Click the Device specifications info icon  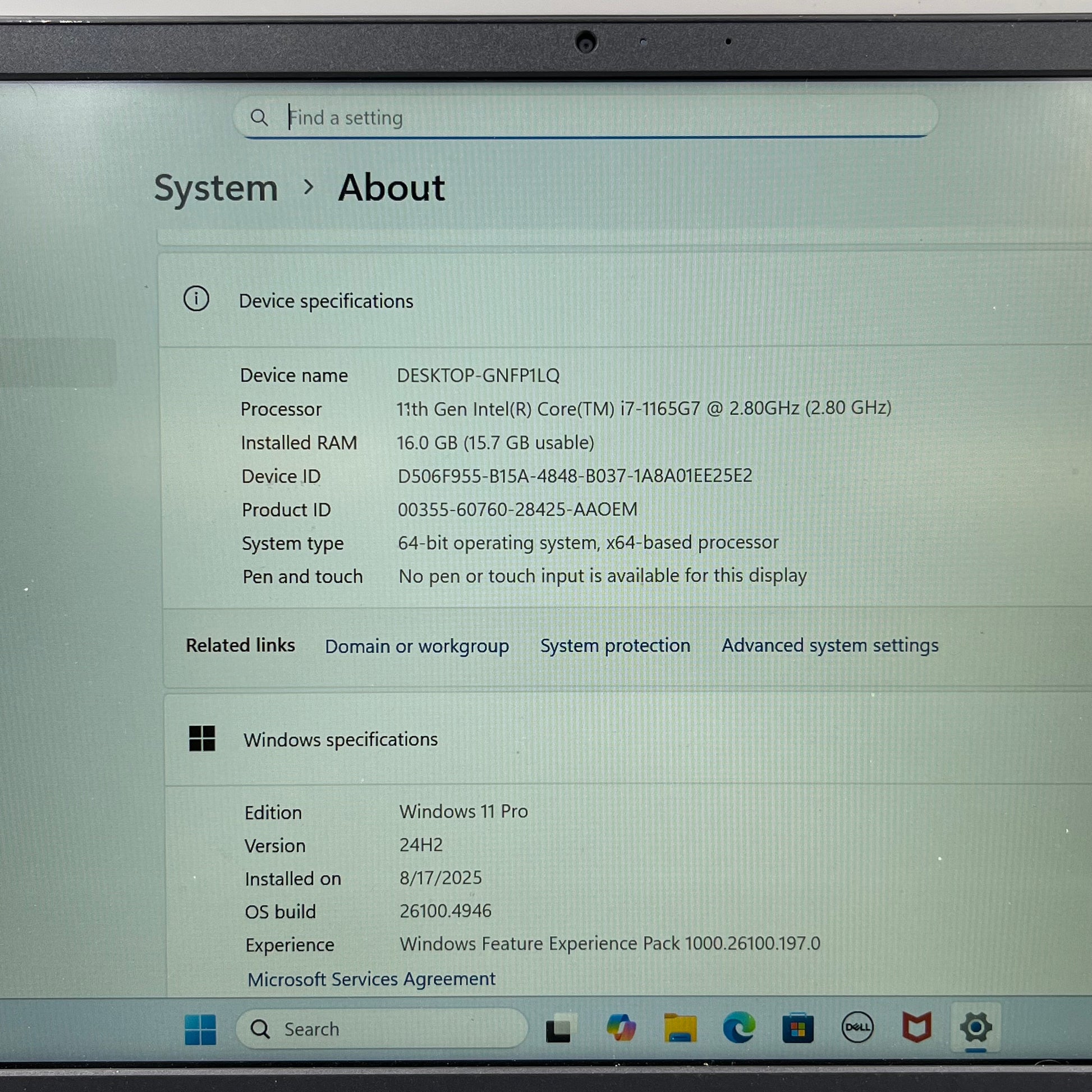point(196,299)
